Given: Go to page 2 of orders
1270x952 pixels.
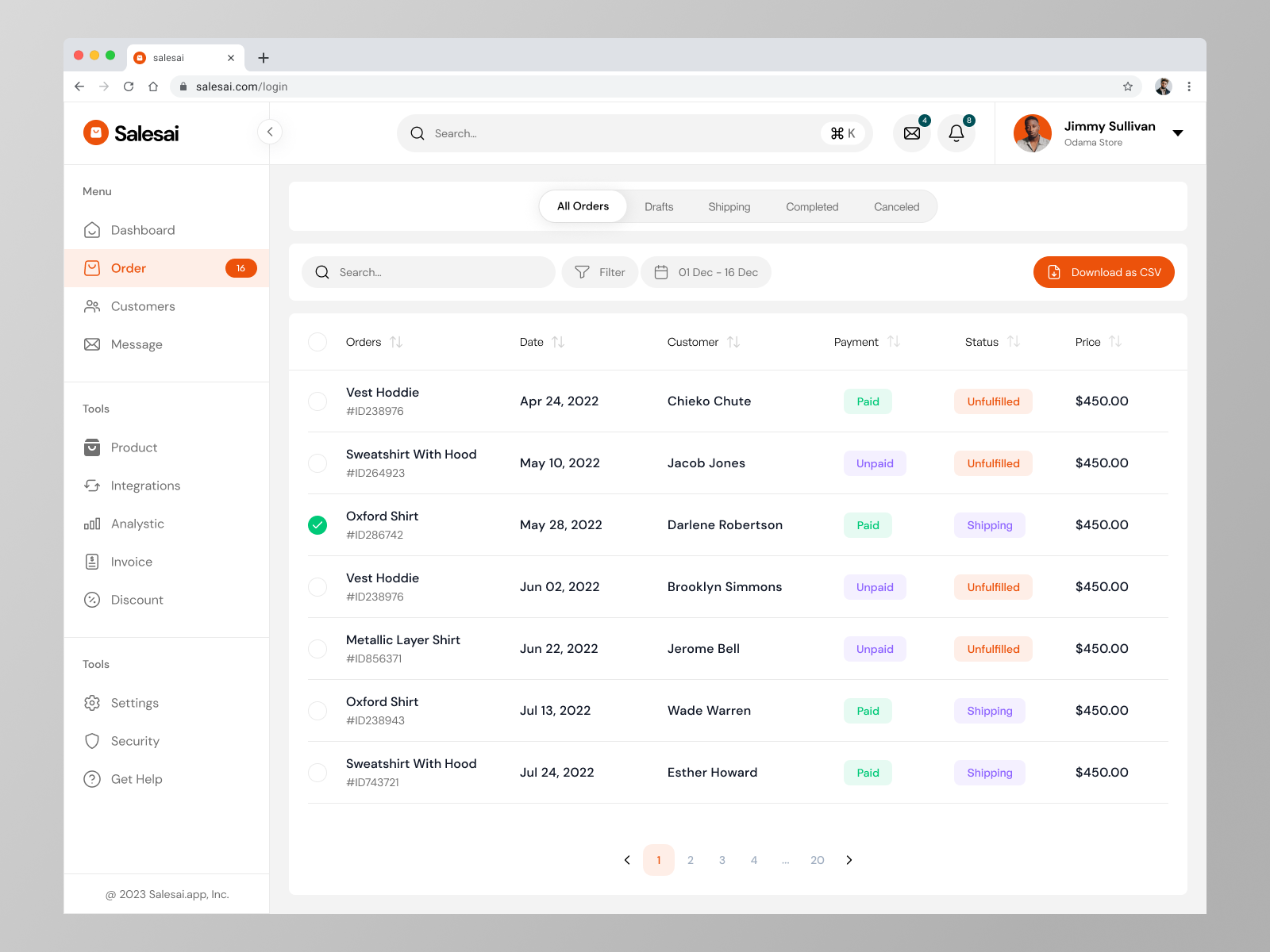Looking at the screenshot, I should [690, 860].
